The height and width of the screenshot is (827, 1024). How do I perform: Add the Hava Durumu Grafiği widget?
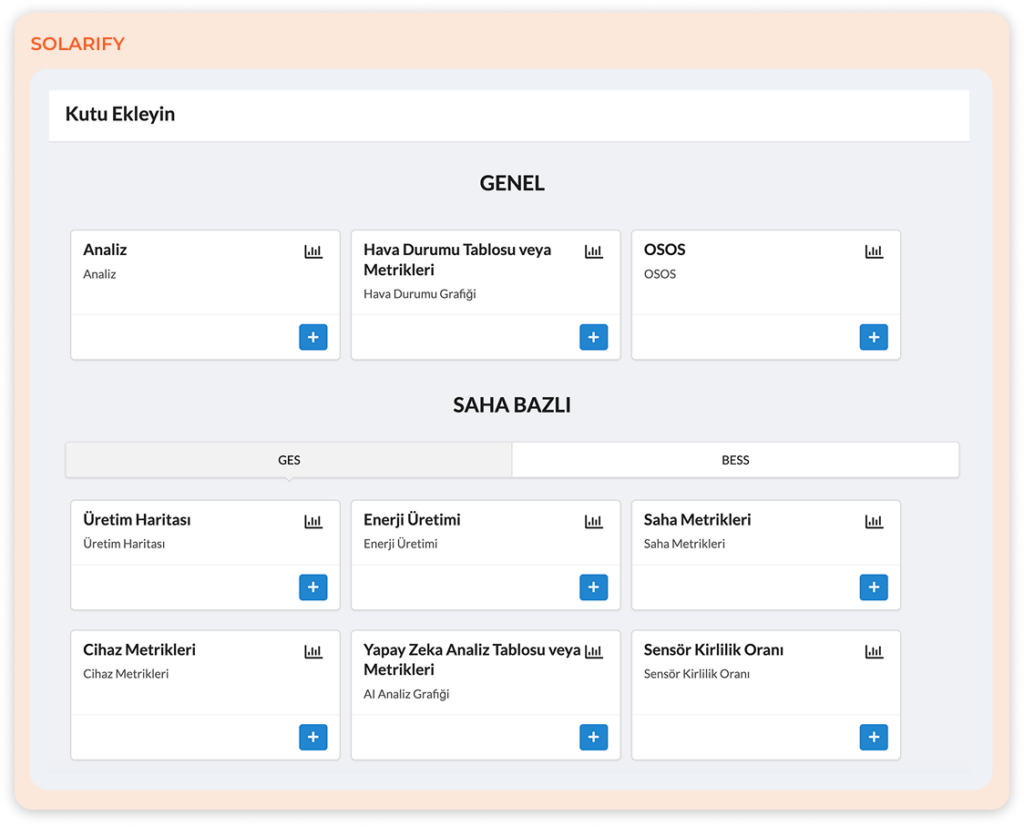[x=593, y=337]
